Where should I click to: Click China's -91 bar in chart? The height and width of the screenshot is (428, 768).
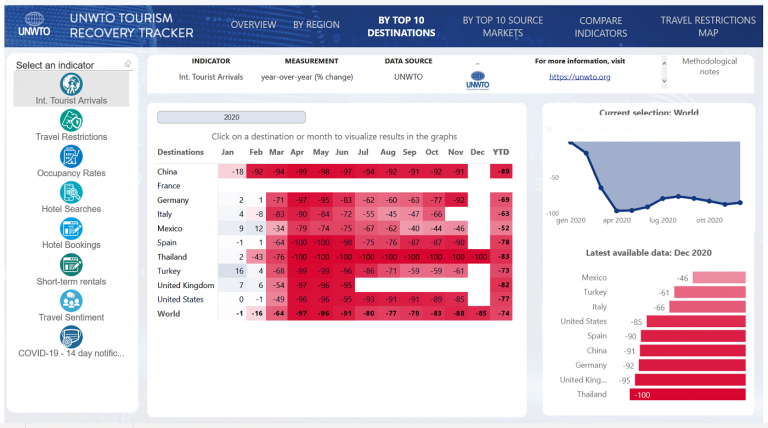point(693,351)
